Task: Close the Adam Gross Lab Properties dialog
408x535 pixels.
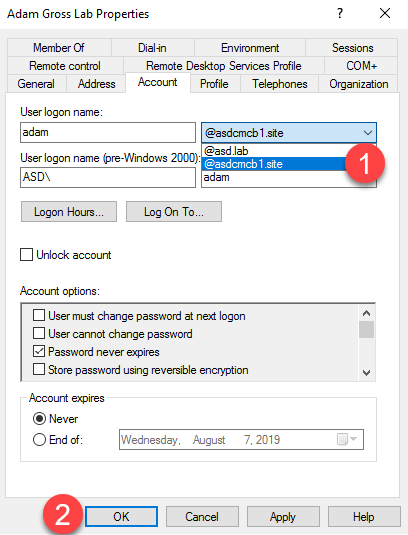Action: click(x=385, y=13)
